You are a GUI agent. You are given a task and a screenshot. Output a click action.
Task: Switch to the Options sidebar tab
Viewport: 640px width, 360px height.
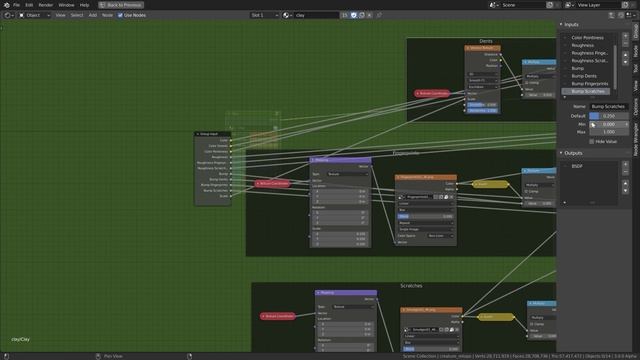point(636,107)
